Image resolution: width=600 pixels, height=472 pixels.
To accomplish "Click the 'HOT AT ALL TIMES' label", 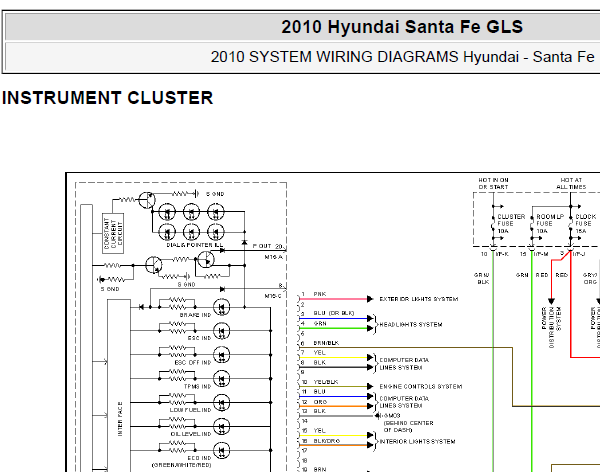I will pyautogui.click(x=571, y=183).
